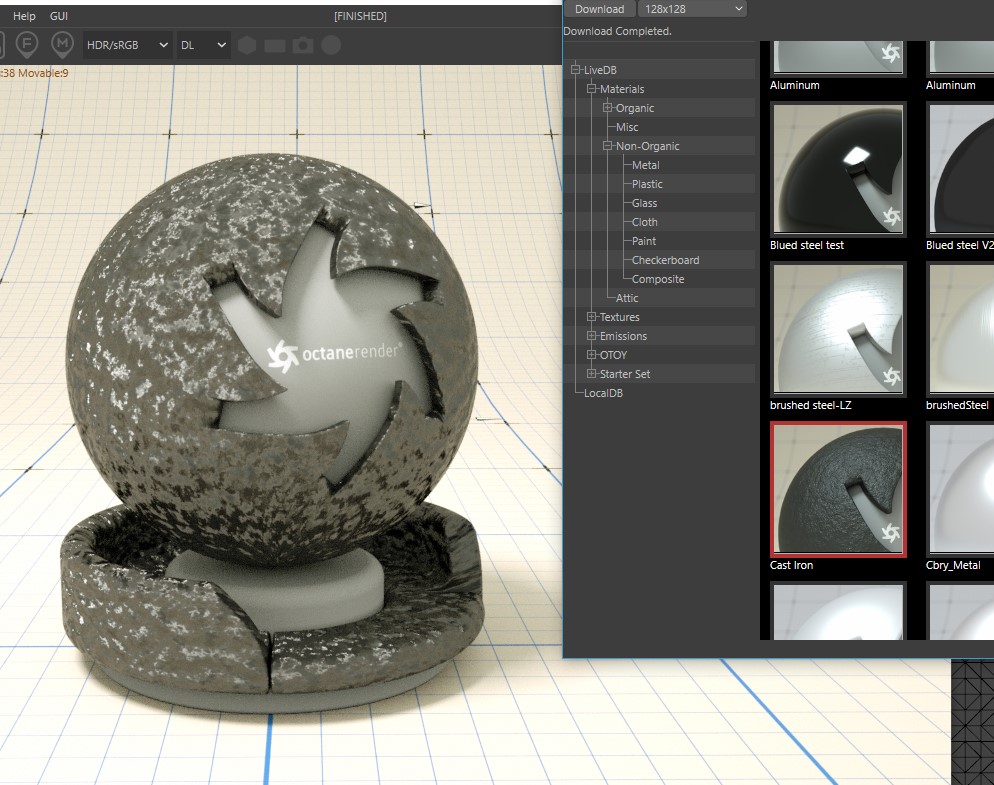Click the 'Blued steel test' label
This screenshot has width=994, height=785.
[x=806, y=245]
